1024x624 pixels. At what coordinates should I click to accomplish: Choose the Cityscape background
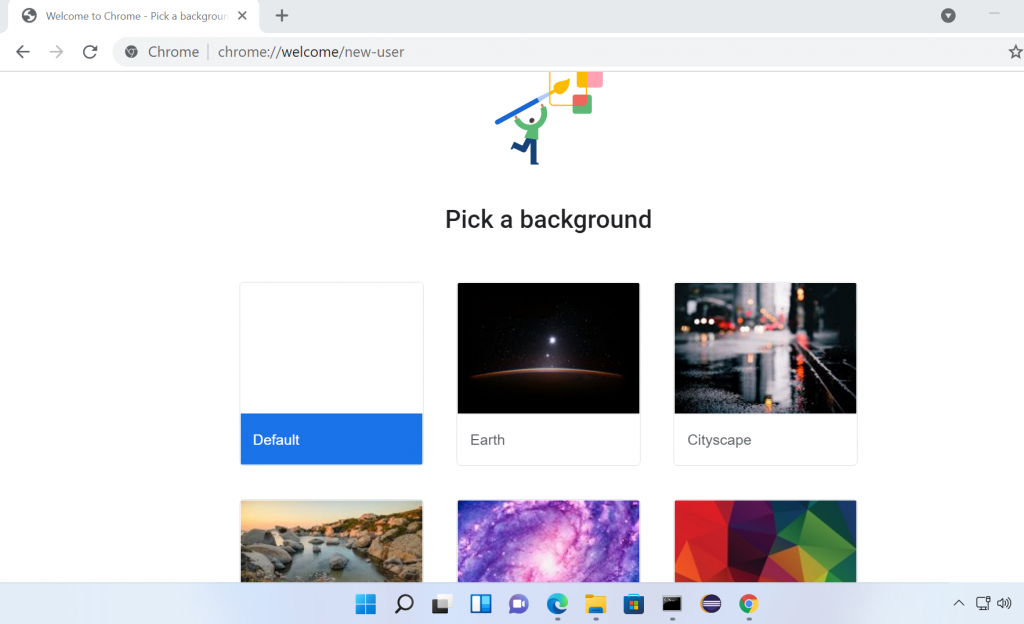point(765,348)
